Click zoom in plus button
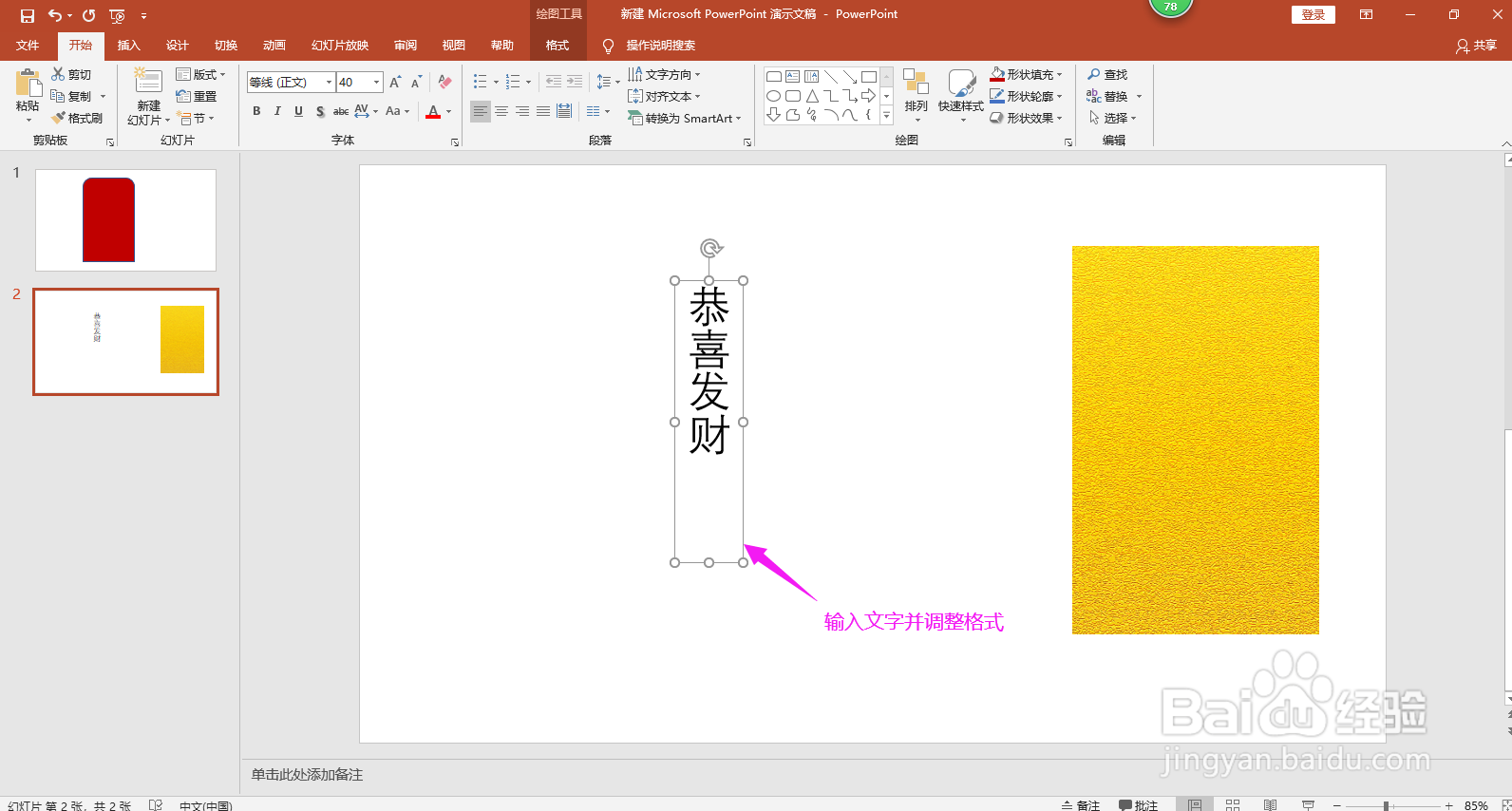 (x=1448, y=805)
